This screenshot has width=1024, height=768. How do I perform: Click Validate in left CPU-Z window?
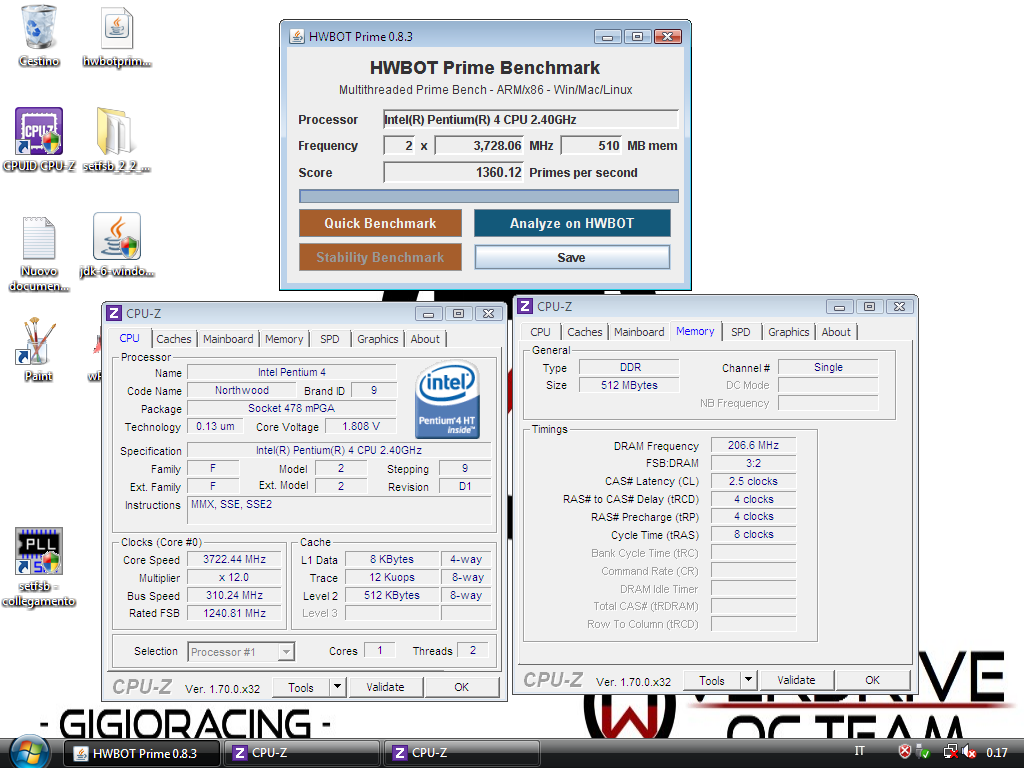pyautogui.click(x=385, y=687)
